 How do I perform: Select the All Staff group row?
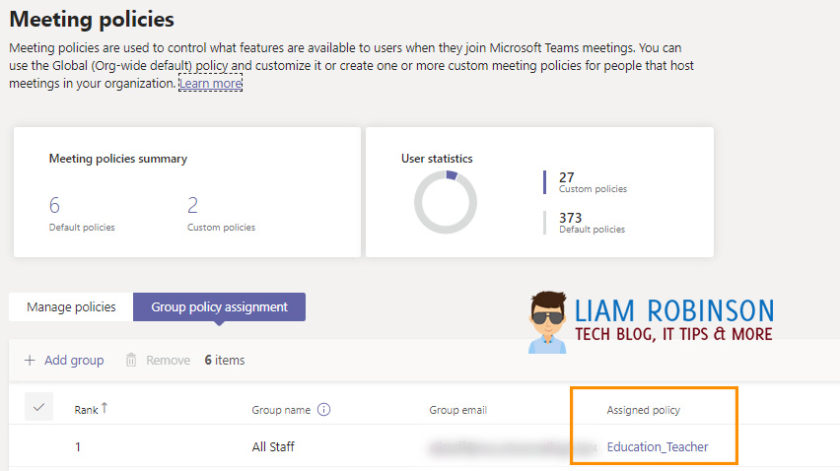tap(424, 447)
